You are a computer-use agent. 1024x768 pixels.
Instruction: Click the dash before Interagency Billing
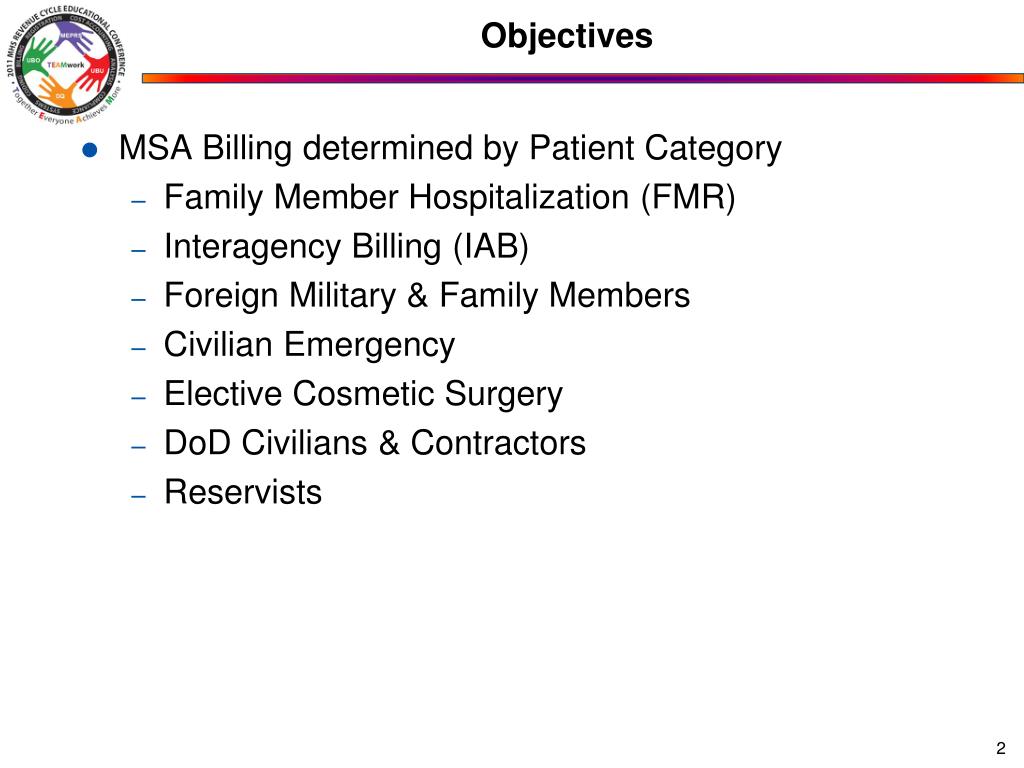click(138, 251)
